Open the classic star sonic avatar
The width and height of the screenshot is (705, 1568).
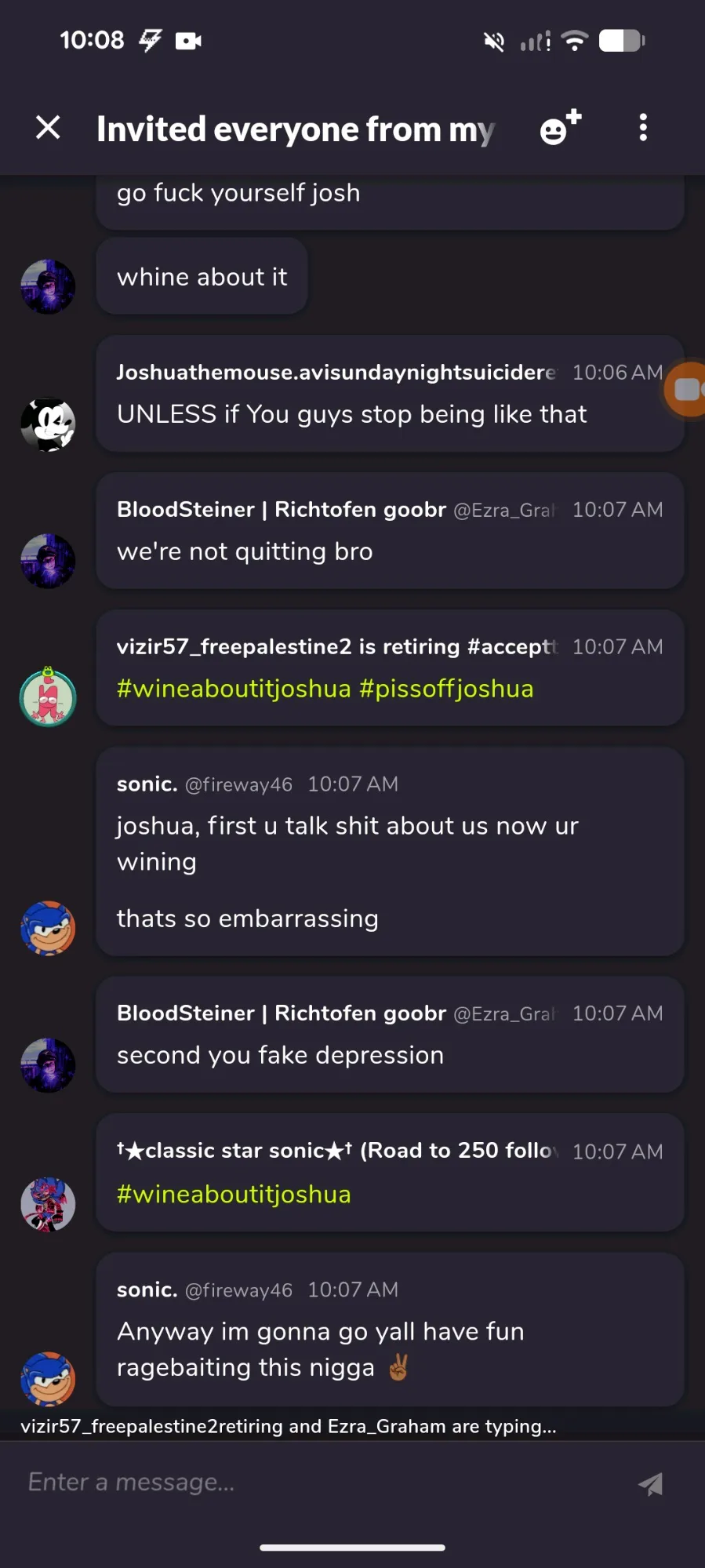48,1204
